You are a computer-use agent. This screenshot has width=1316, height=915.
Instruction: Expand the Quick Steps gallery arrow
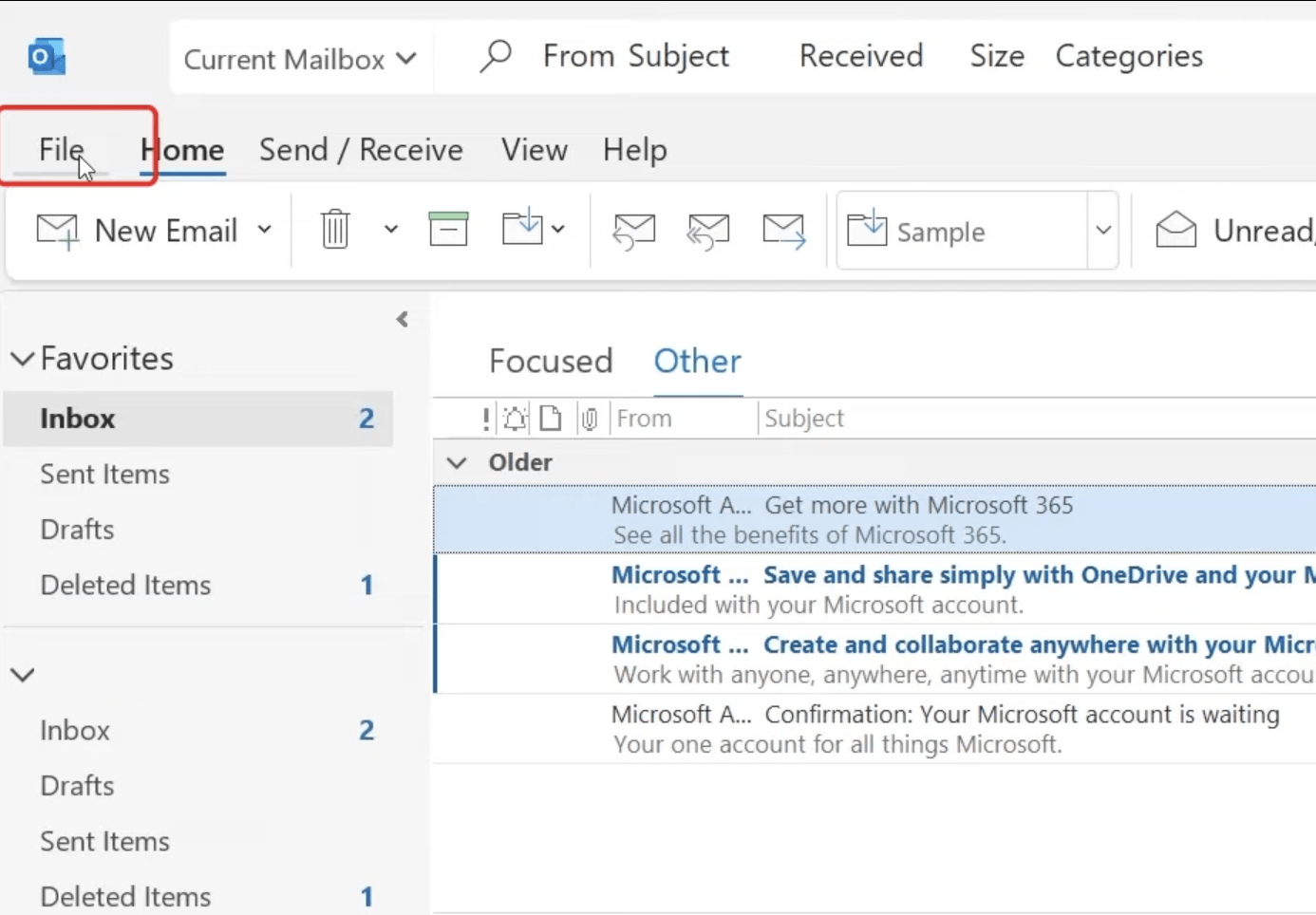point(1103,230)
